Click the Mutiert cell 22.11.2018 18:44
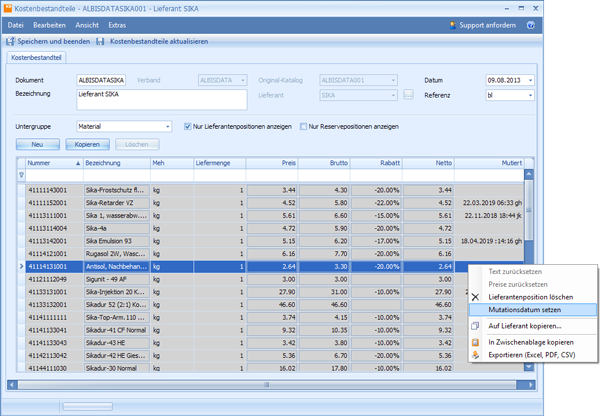The height and width of the screenshot is (416, 600). (x=489, y=216)
